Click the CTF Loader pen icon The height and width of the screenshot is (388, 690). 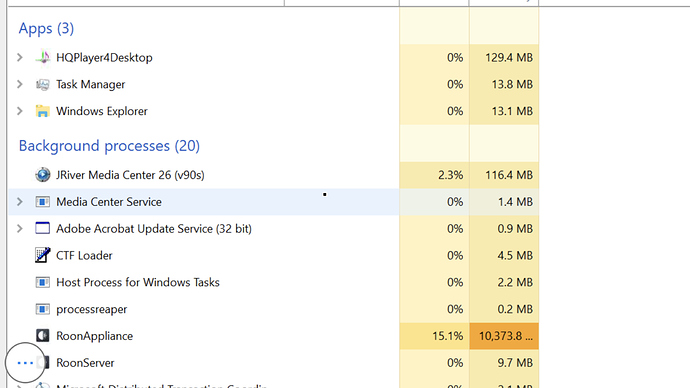tap(43, 255)
